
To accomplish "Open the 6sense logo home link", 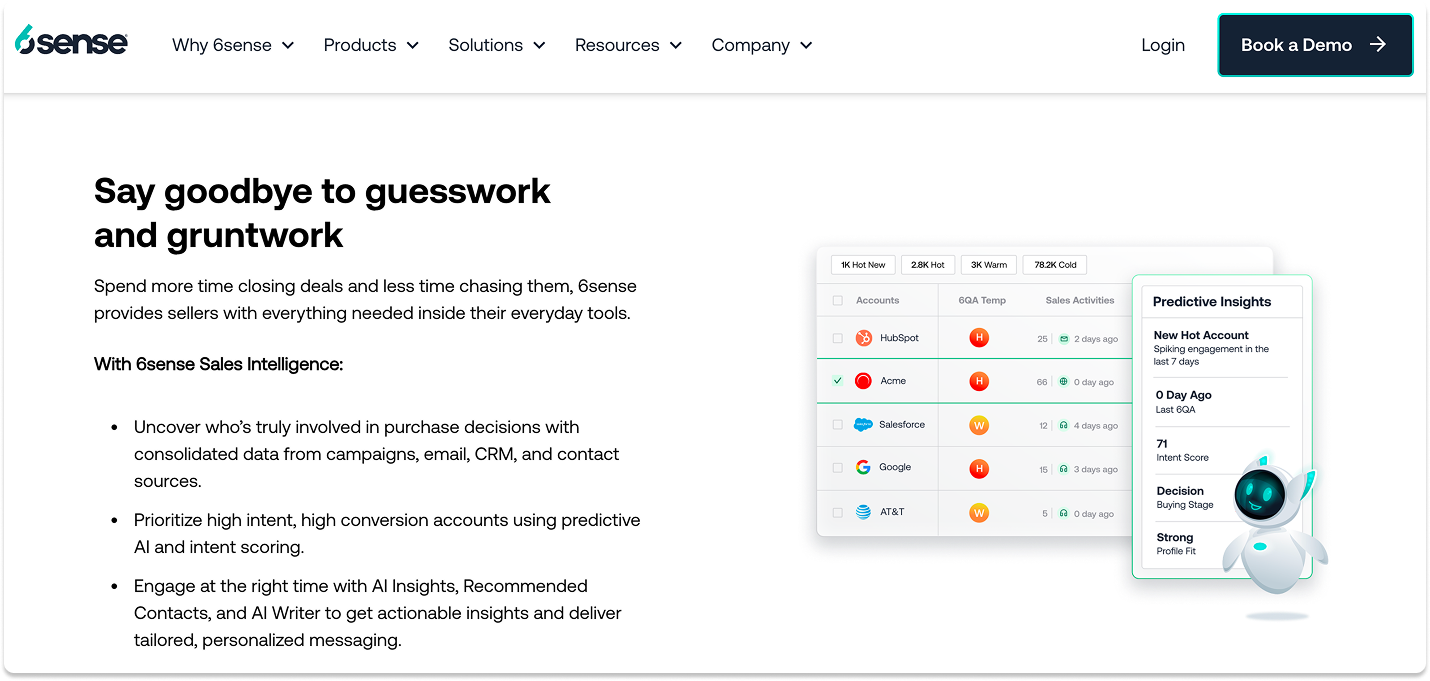I will pyautogui.click(x=71, y=41).
